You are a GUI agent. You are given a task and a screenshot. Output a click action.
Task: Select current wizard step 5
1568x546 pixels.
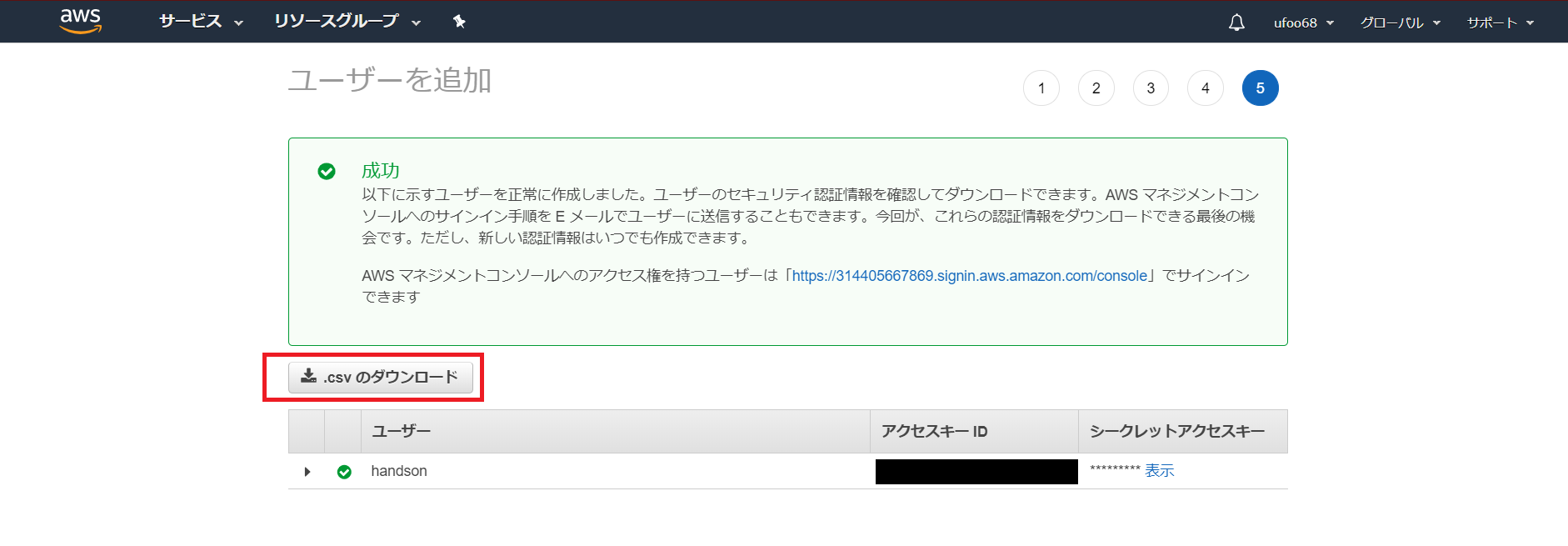pos(1261,88)
